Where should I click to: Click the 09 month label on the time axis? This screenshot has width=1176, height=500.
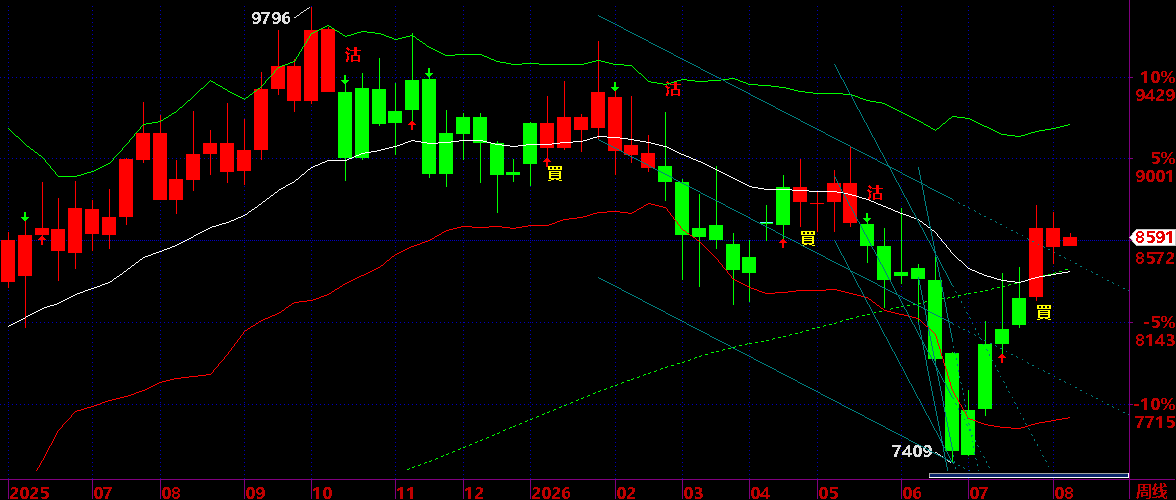point(255,492)
